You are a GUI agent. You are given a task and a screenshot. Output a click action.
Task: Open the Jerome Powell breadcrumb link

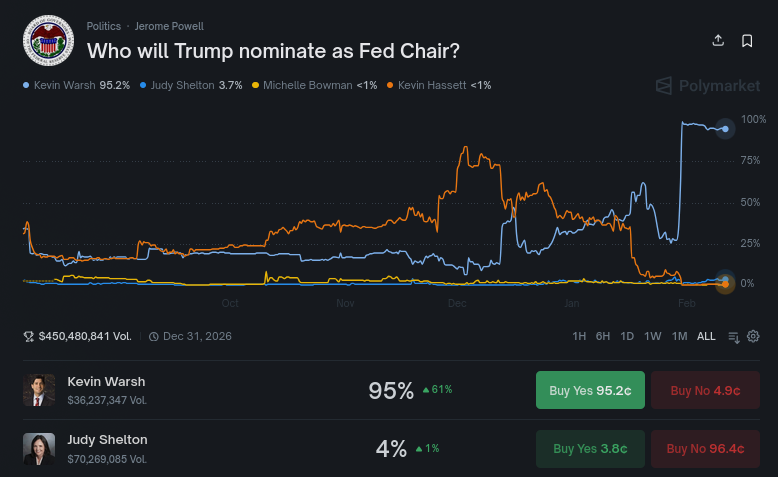[169, 26]
